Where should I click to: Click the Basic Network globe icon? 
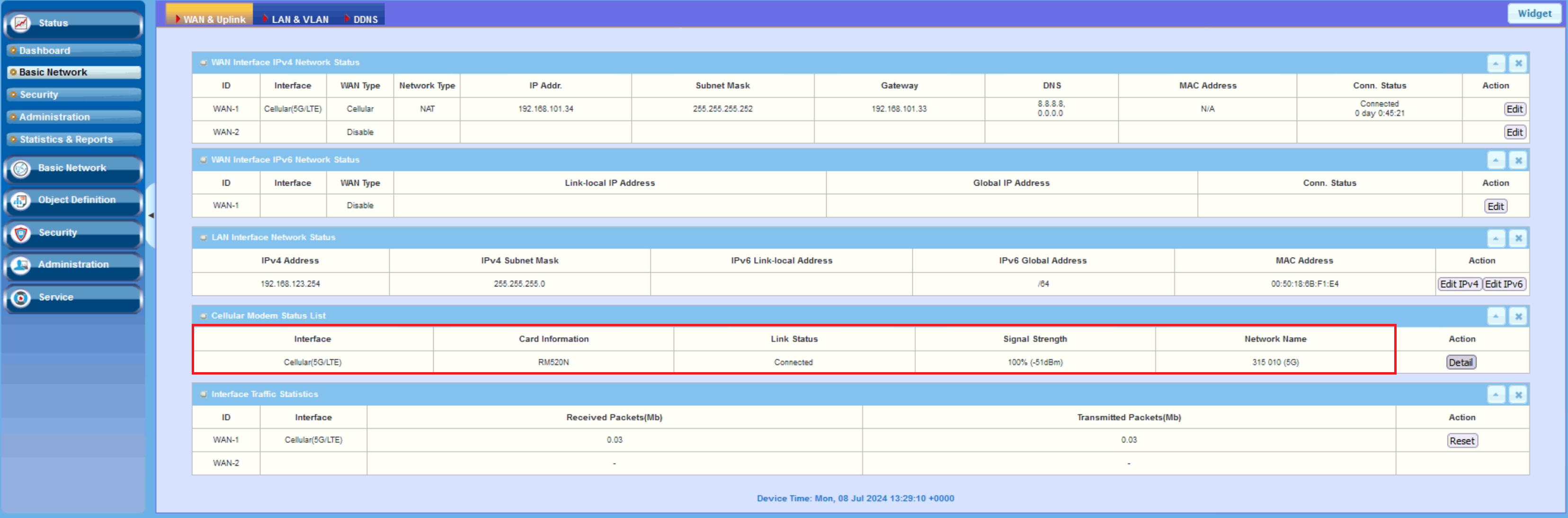pyautogui.click(x=21, y=169)
